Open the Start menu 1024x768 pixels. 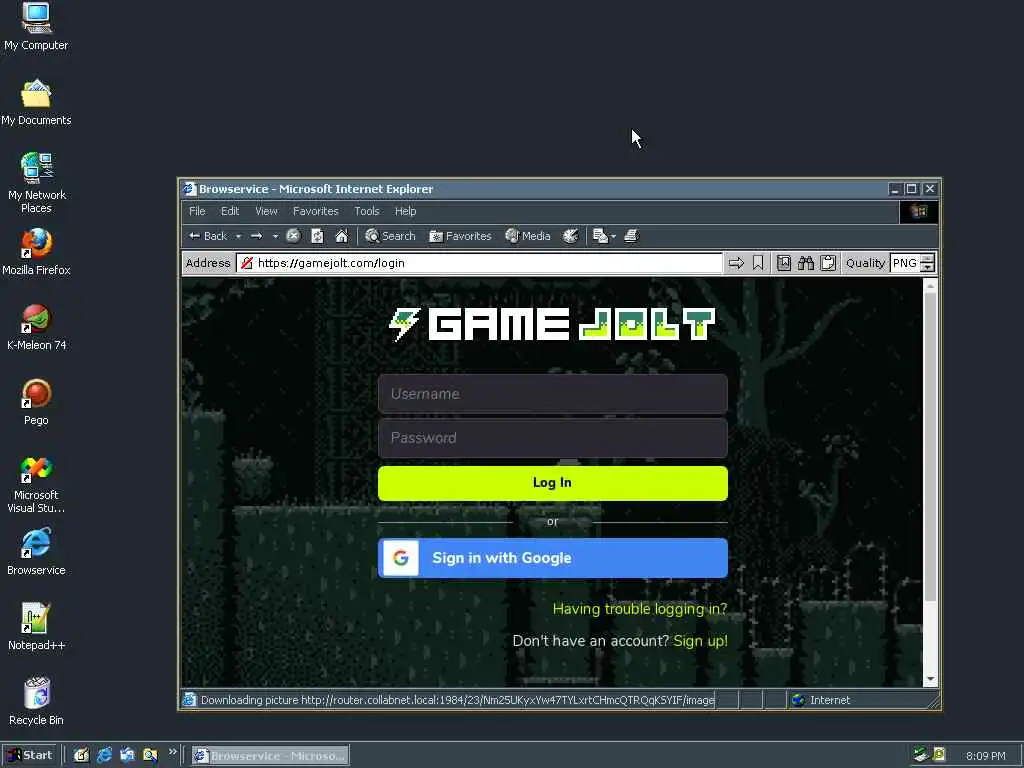30,756
